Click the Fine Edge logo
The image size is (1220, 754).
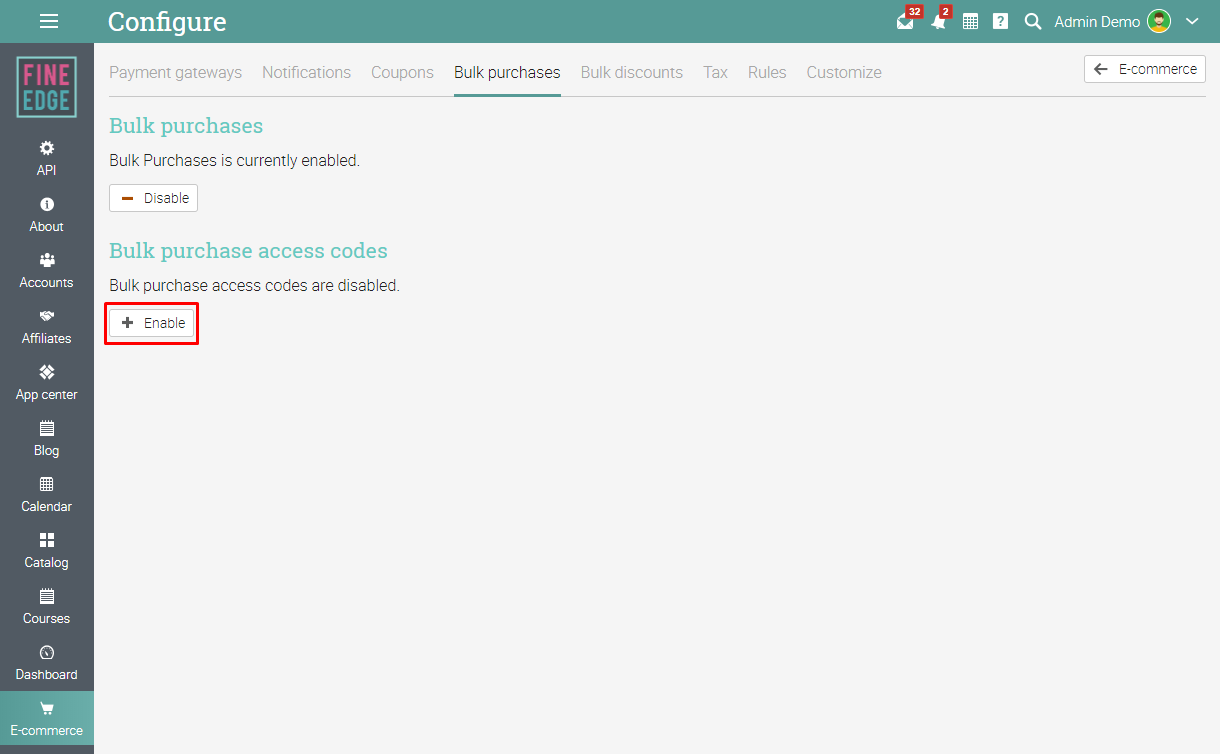[x=47, y=87]
